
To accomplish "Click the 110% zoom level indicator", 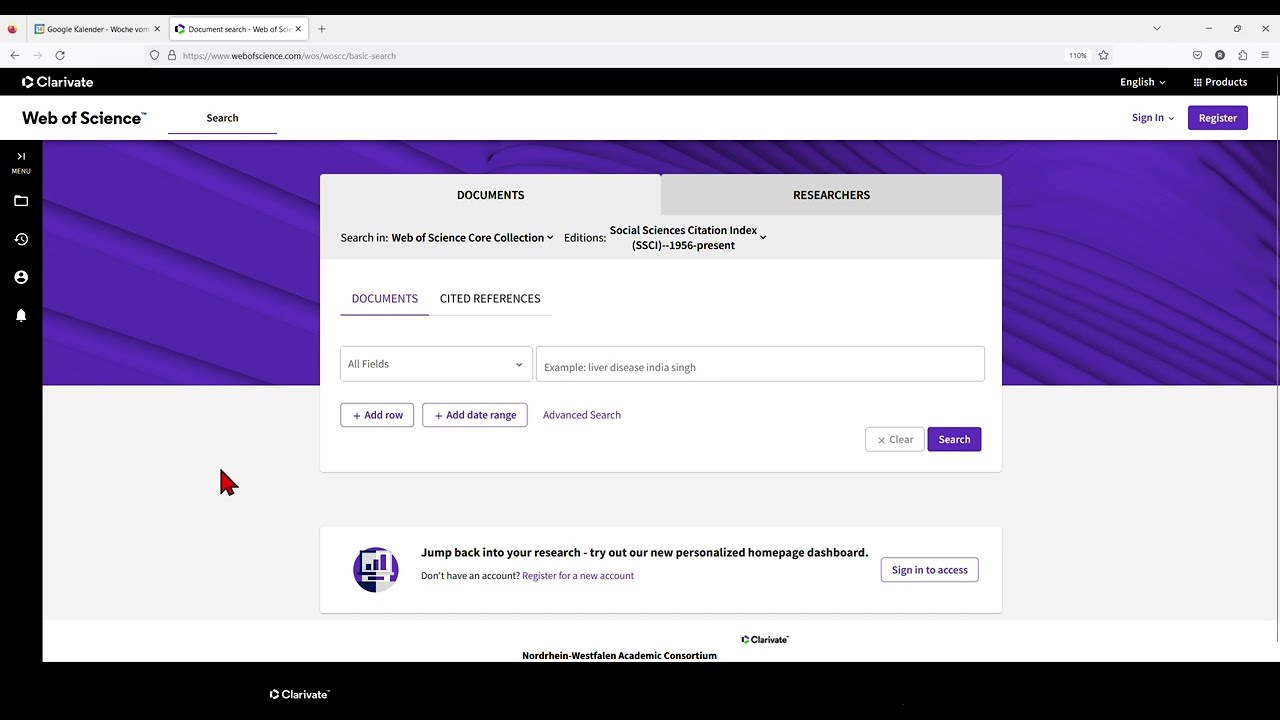I will click(x=1077, y=55).
